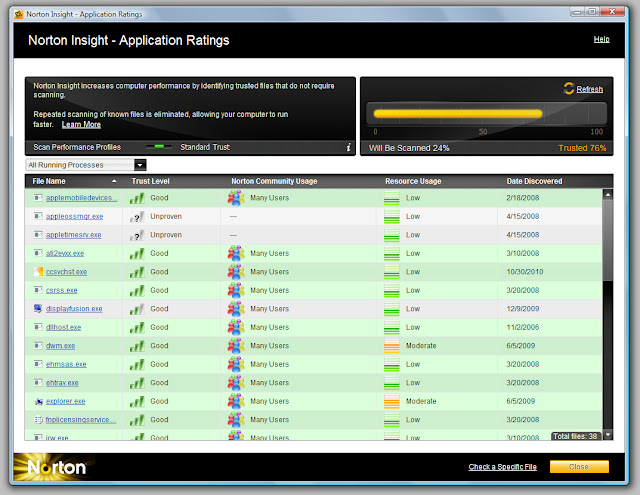The height and width of the screenshot is (495, 640).
Task: Open the Help link
Action: 601,39
